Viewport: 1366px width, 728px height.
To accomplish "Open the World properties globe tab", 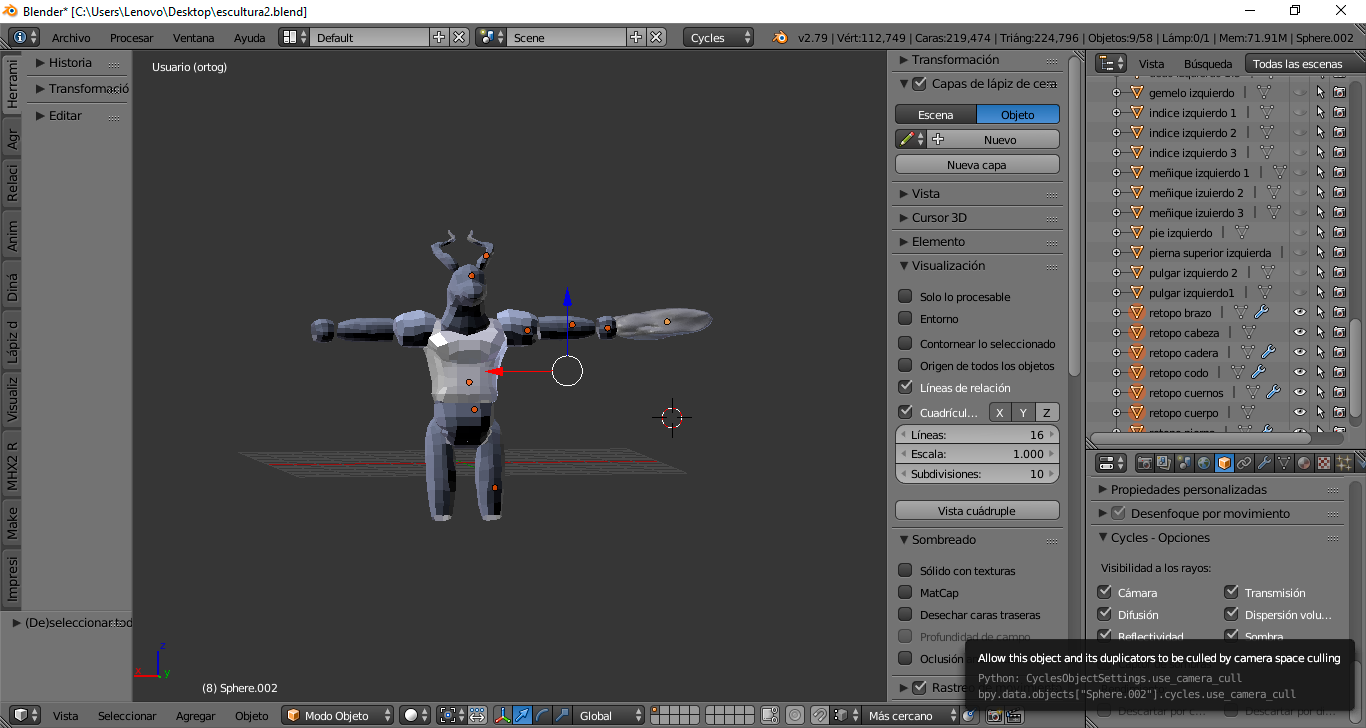I will [1204, 463].
